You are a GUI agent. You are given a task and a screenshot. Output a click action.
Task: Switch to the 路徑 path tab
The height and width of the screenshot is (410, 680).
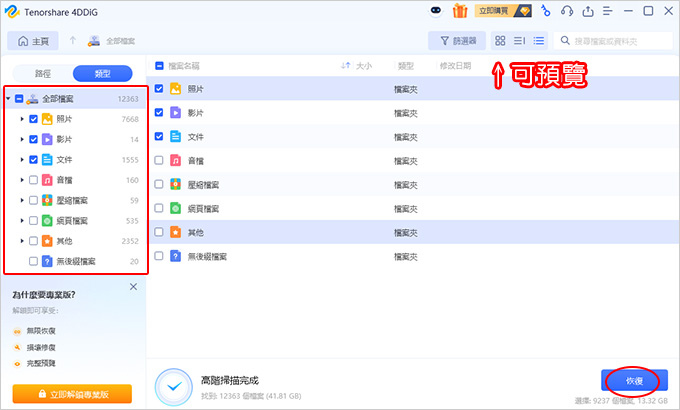[43, 73]
